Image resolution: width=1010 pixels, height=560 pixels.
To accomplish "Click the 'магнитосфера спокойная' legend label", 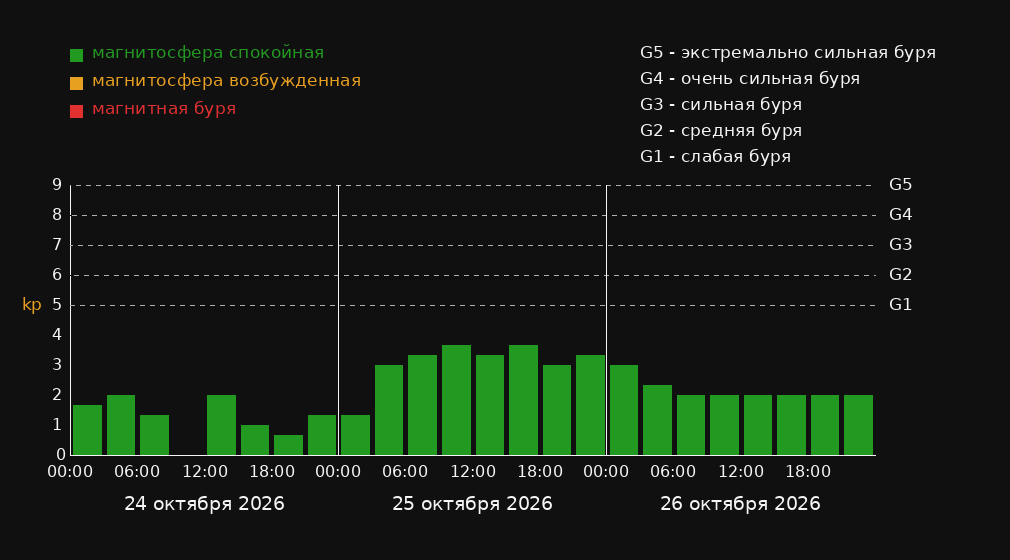I will point(208,53).
